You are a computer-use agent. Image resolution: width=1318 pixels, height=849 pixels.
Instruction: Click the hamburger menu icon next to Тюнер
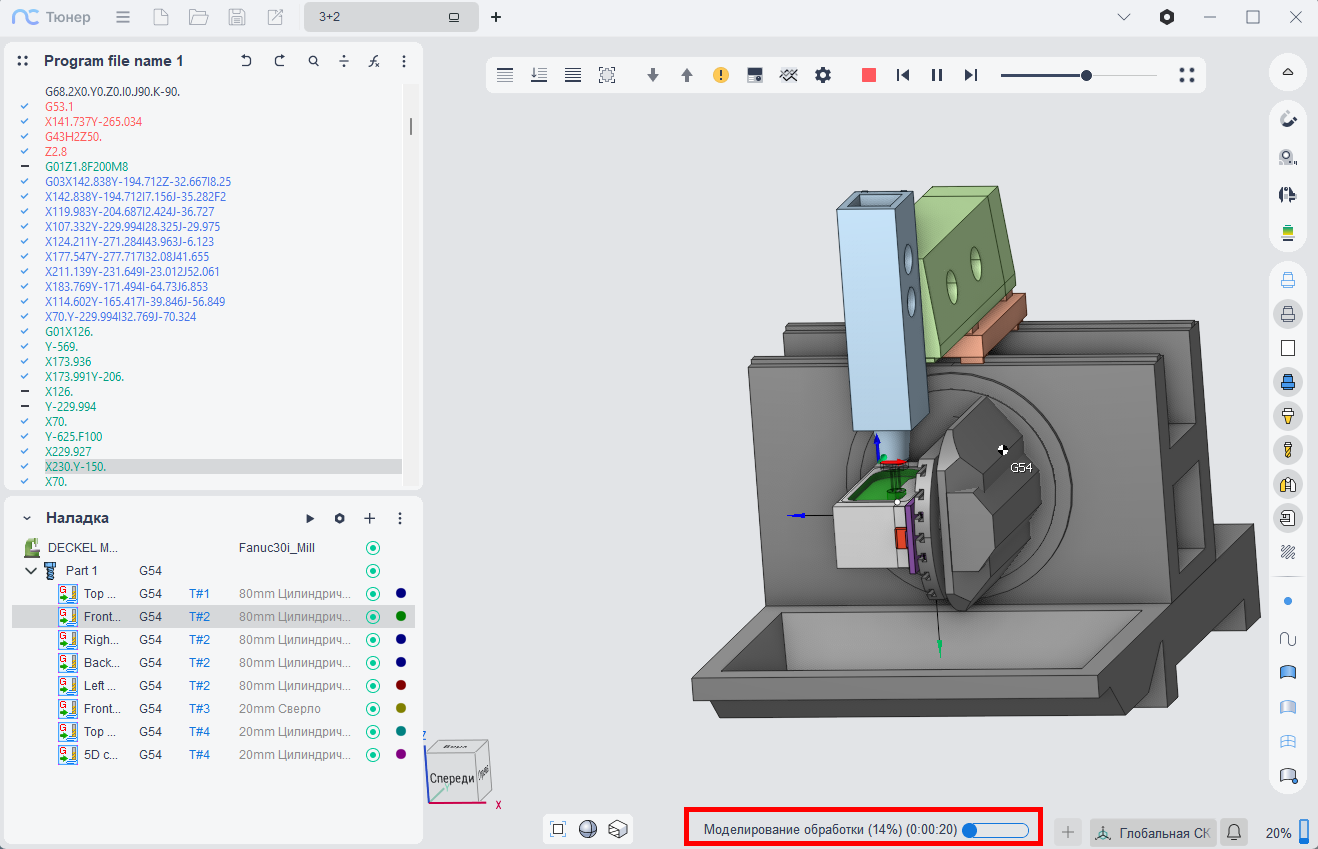(122, 17)
